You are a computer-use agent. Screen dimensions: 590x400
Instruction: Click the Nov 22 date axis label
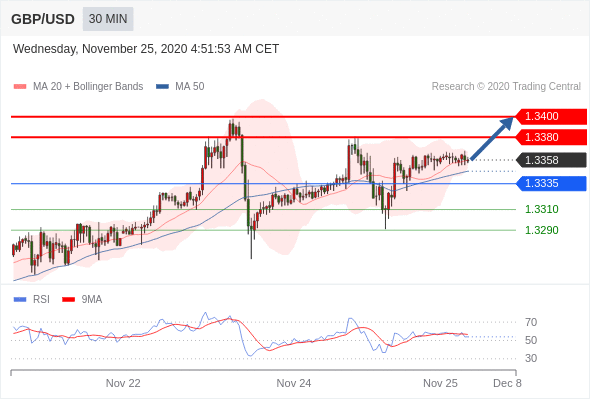pos(123,383)
